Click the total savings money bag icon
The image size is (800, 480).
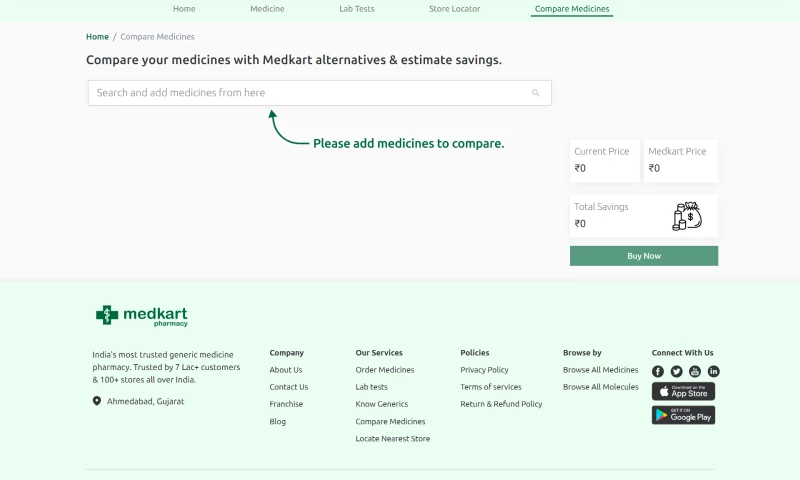687,216
